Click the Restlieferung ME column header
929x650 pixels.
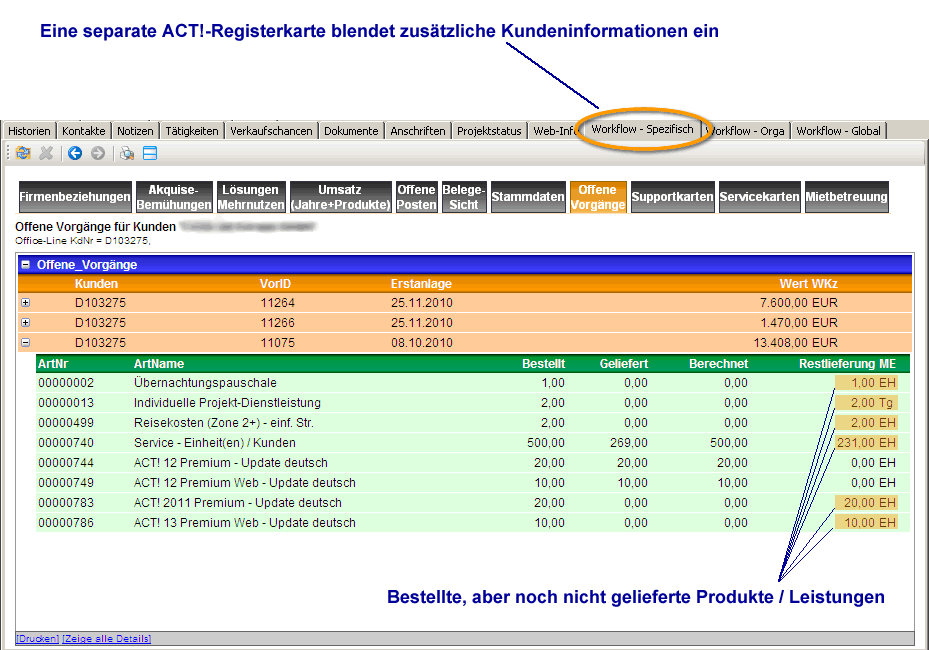click(847, 364)
